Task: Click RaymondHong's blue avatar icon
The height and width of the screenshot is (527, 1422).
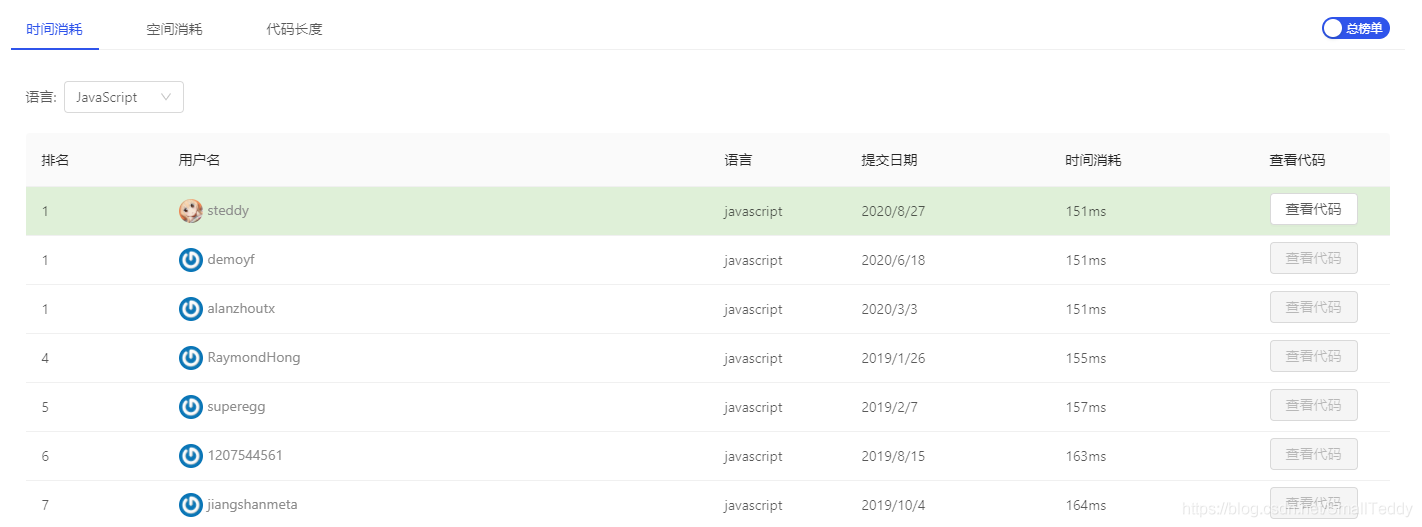Action: (190, 358)
